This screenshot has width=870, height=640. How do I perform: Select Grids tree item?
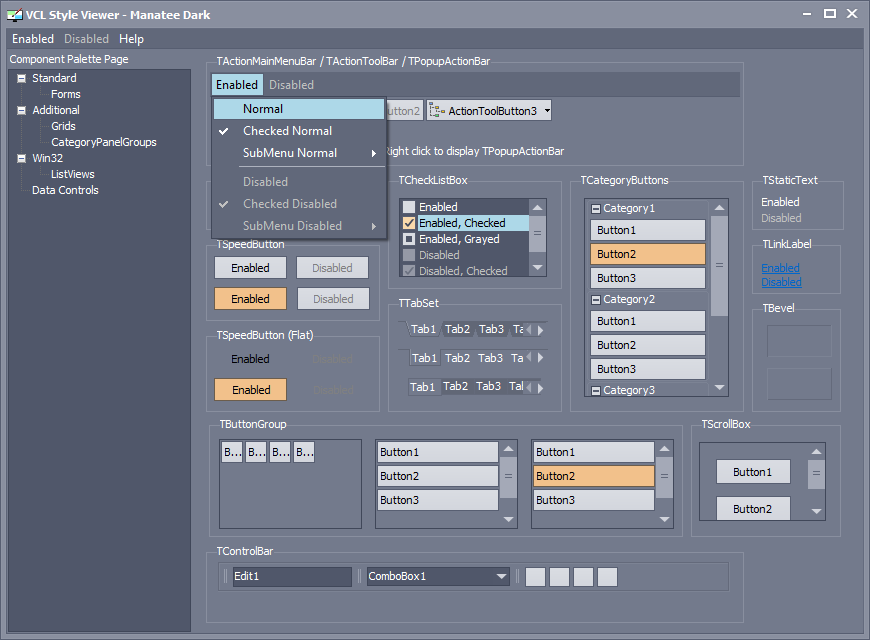coord(63,126)
